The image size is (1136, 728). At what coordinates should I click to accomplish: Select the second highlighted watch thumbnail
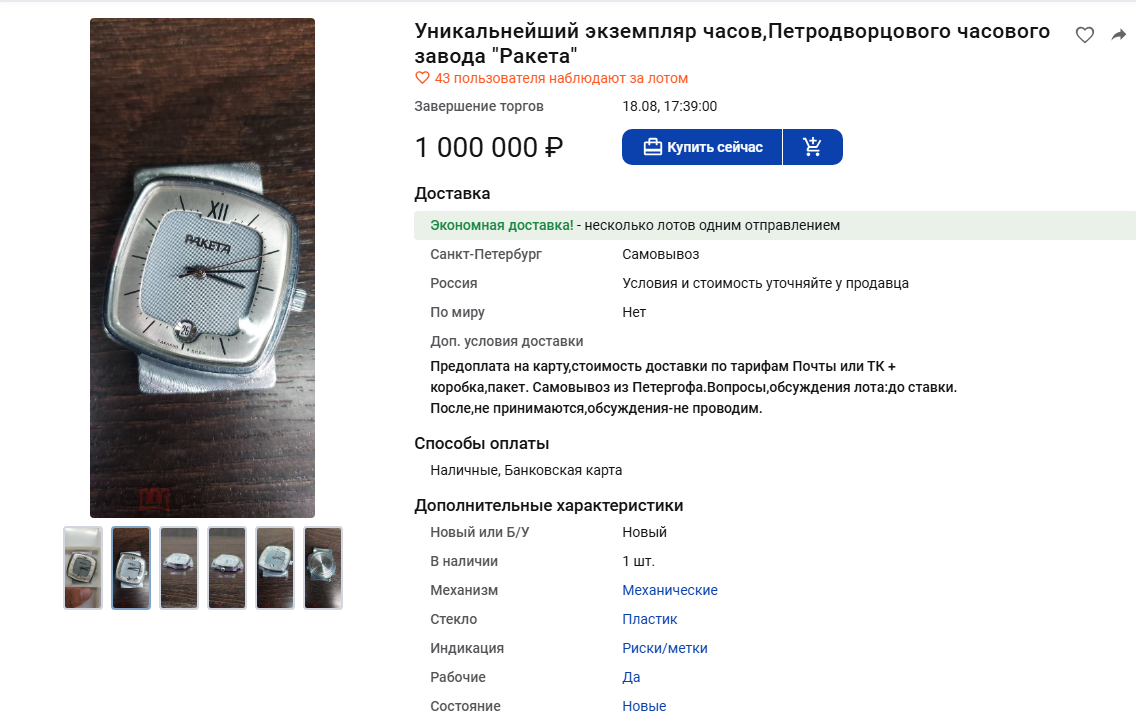[x=131, y=568]
